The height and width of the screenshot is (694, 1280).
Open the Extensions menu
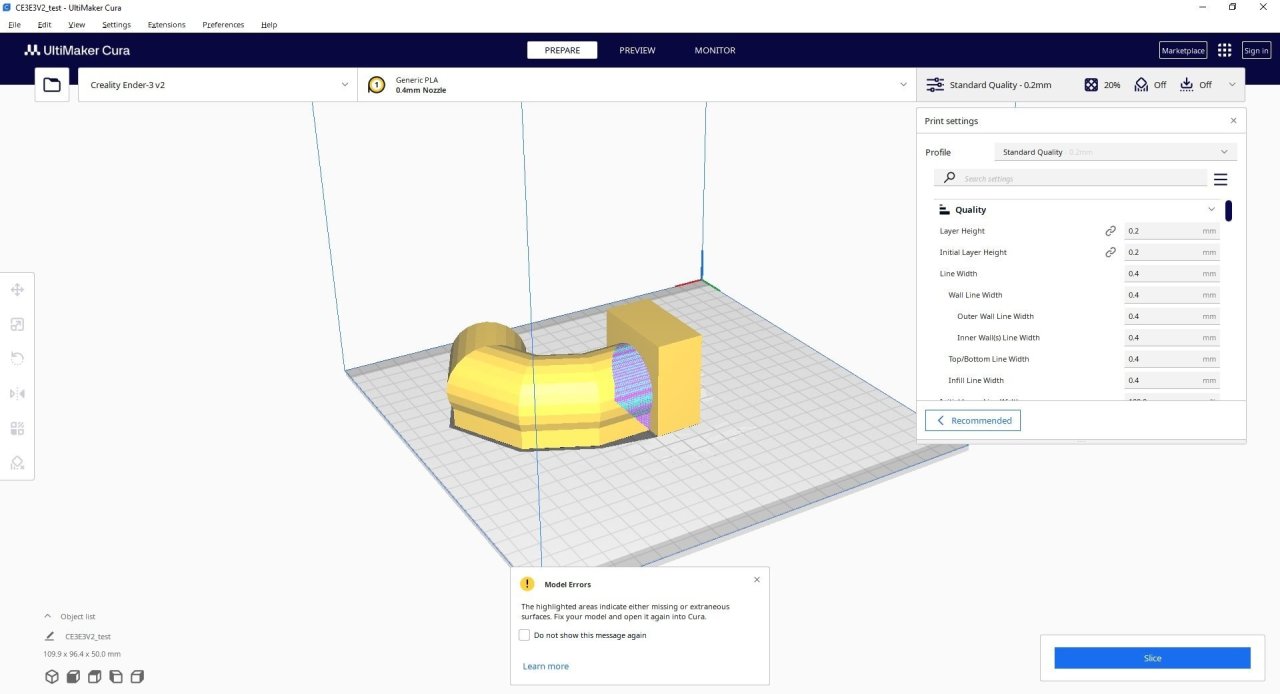pos(166,25)
